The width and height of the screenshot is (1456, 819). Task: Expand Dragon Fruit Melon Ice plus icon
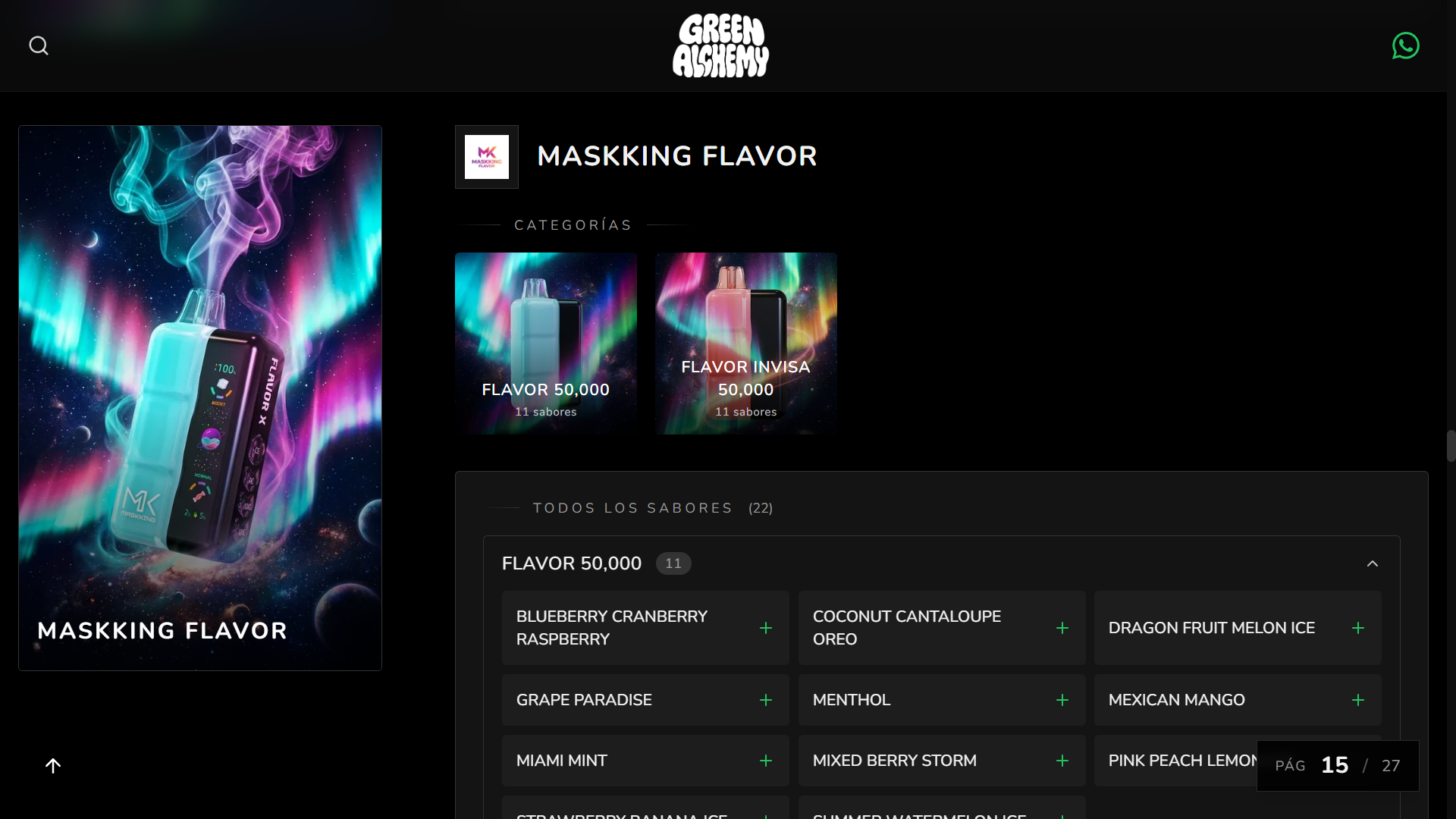pos(1358,628)
